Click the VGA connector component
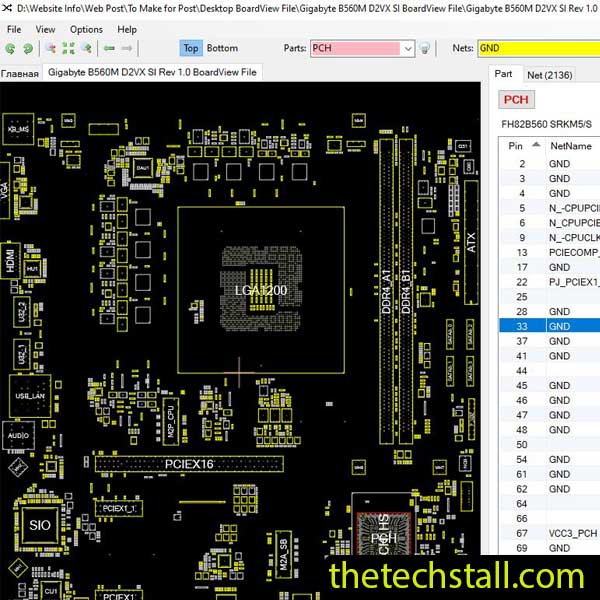Screen dimensions: 600x600 pos(5,190)
